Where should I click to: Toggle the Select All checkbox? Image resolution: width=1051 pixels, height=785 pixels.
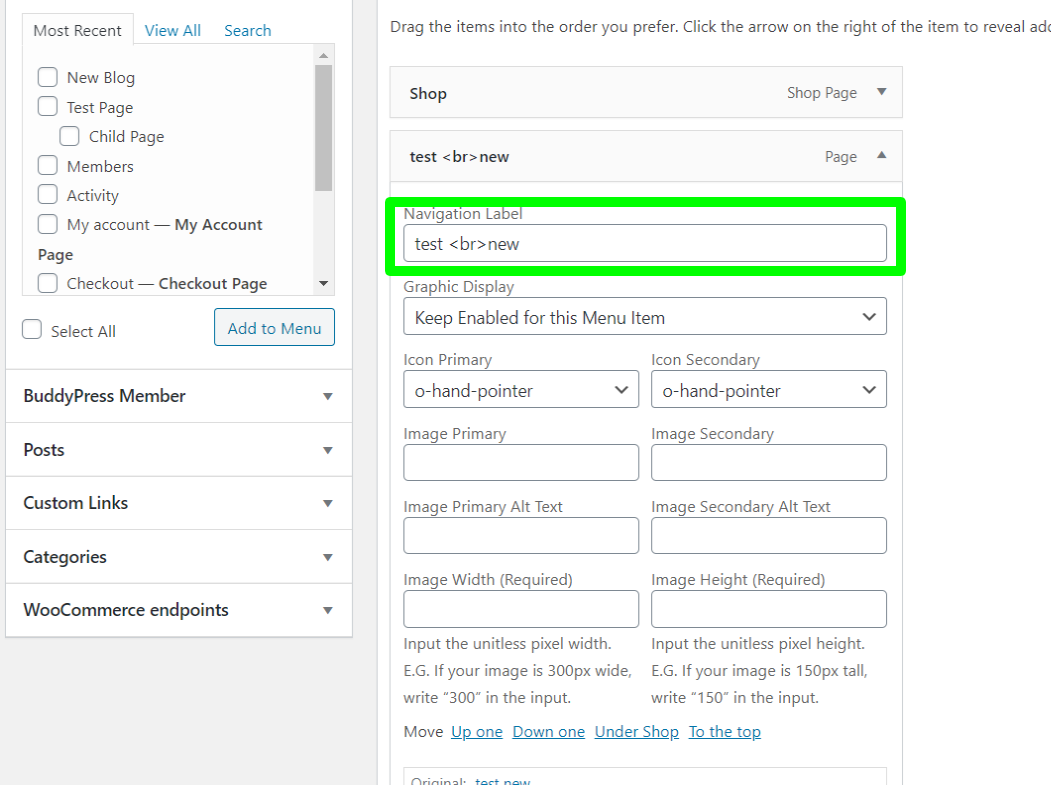point(32,329)
